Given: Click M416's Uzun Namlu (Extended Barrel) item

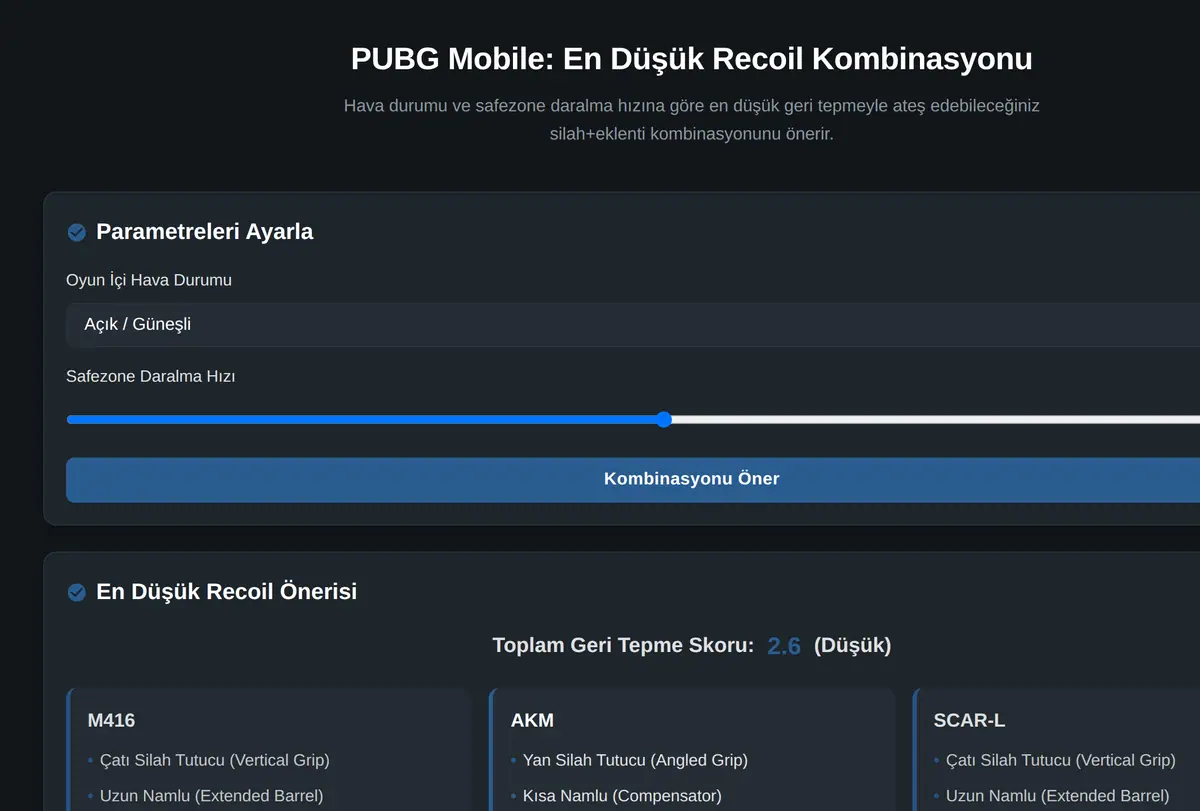Looking at the screenshot, I should [x=211, y=796].
